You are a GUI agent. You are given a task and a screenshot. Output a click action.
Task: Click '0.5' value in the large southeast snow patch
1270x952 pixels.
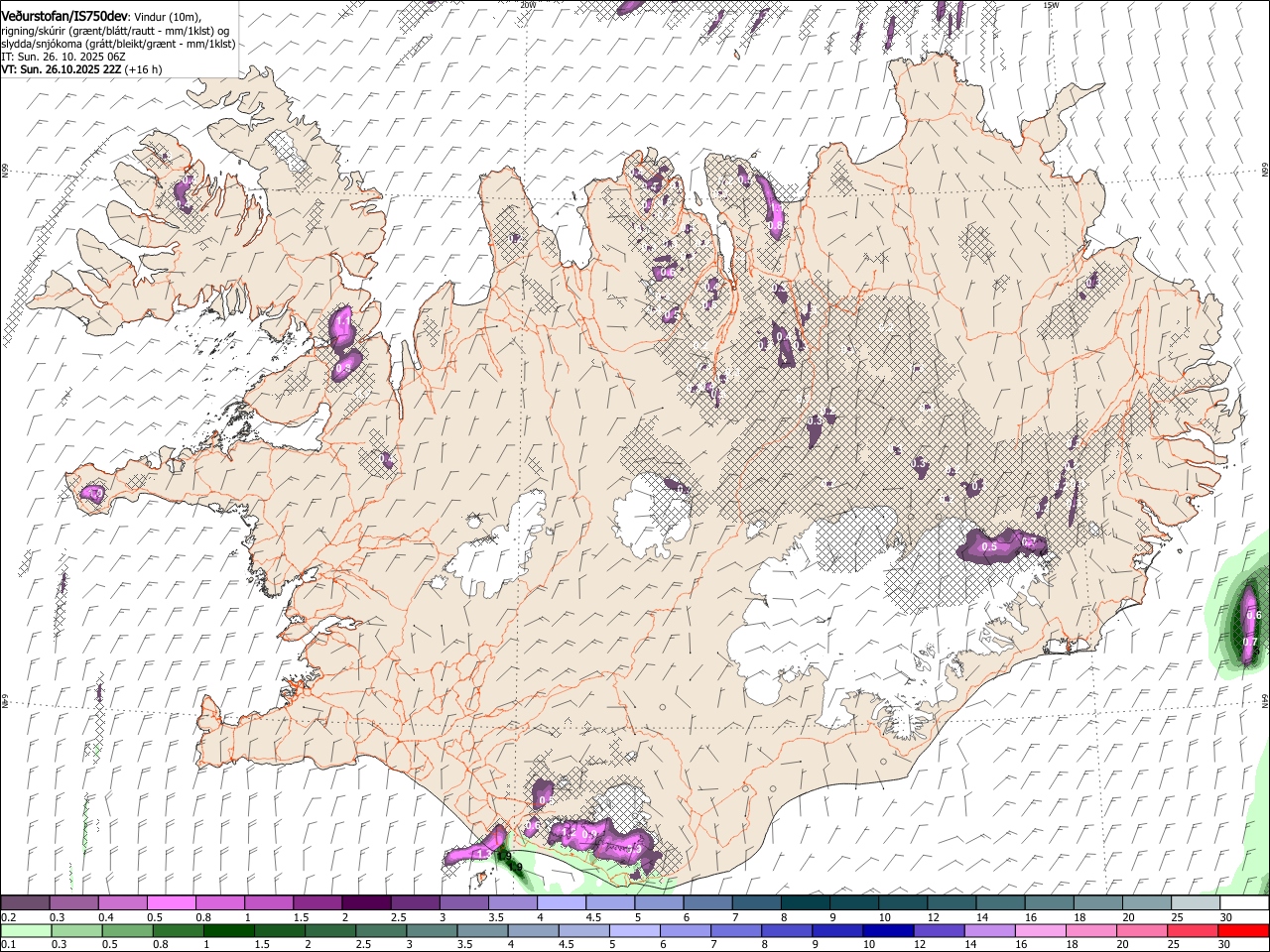point(989,546)
